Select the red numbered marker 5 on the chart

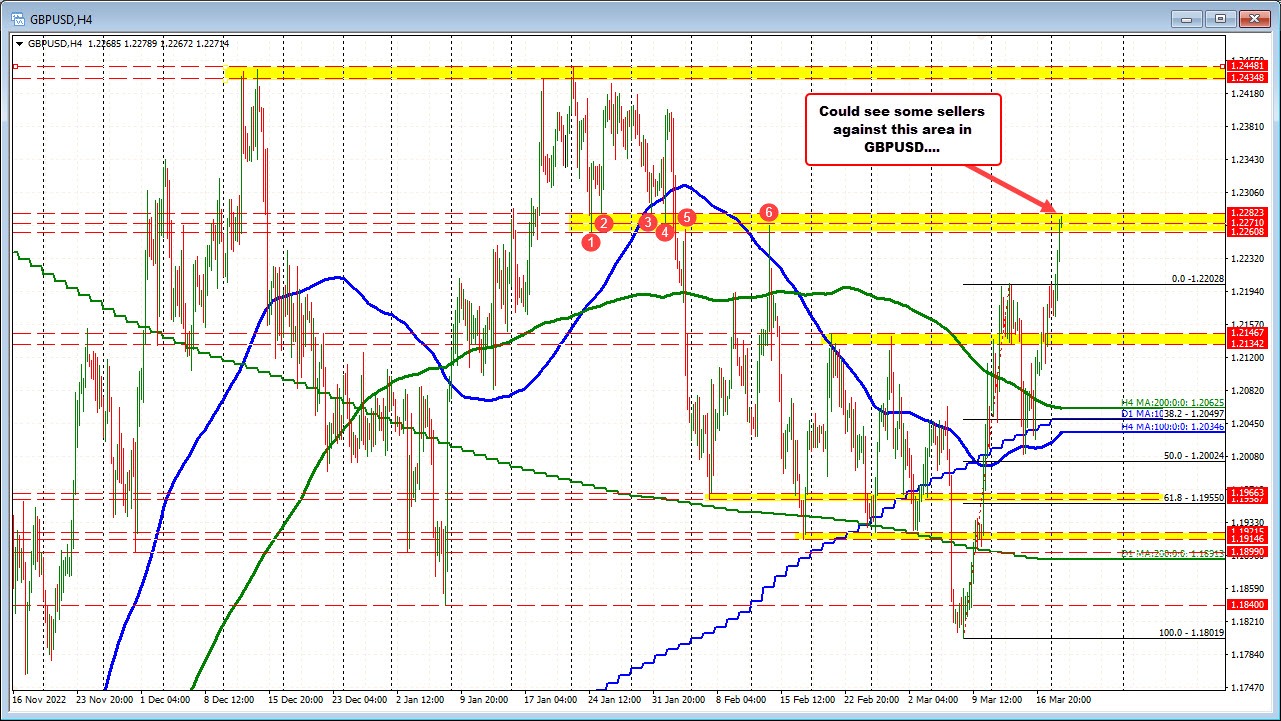[x=685, y=216]
